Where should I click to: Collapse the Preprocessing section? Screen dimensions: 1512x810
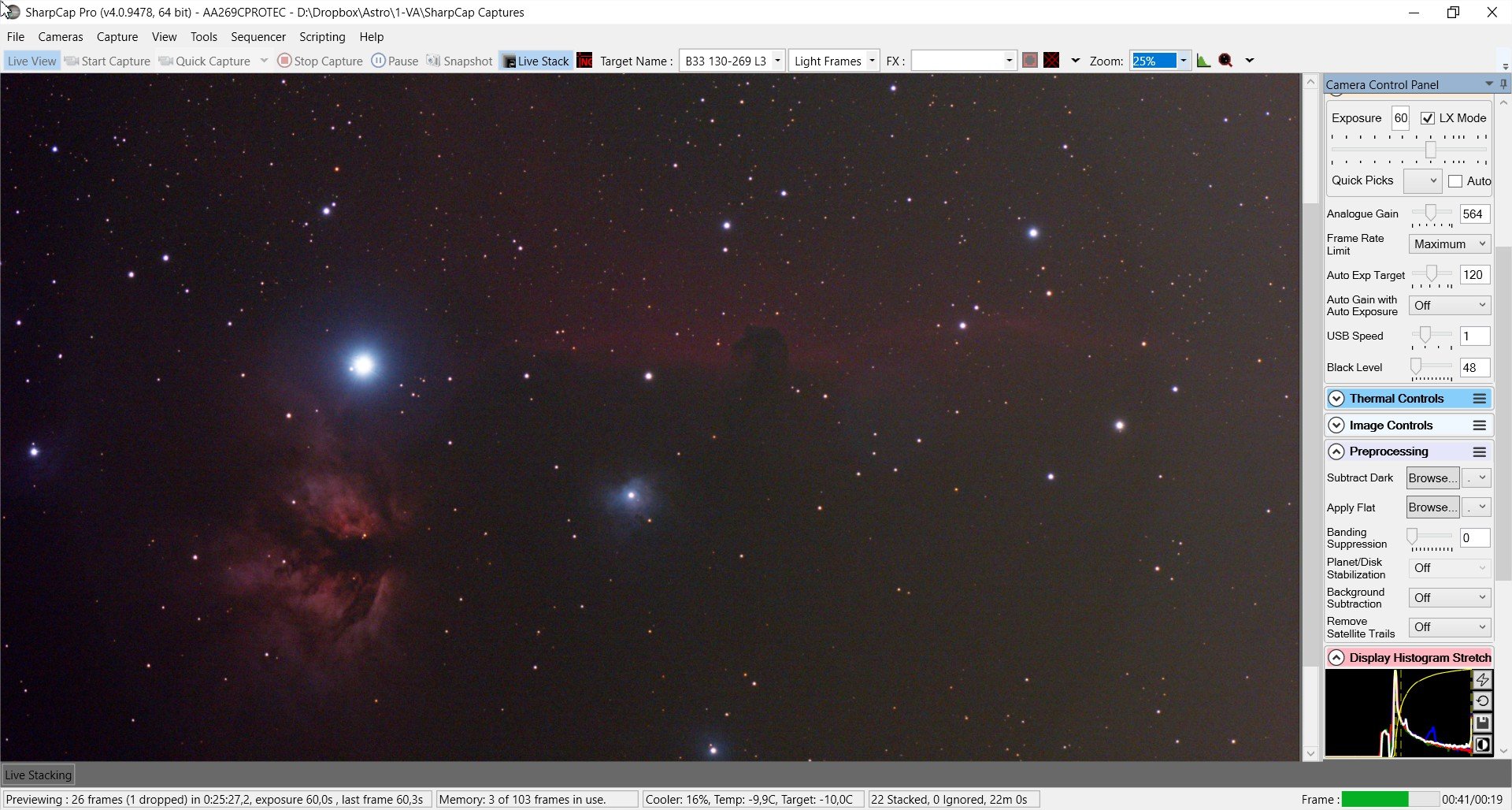pos(1336,451)
